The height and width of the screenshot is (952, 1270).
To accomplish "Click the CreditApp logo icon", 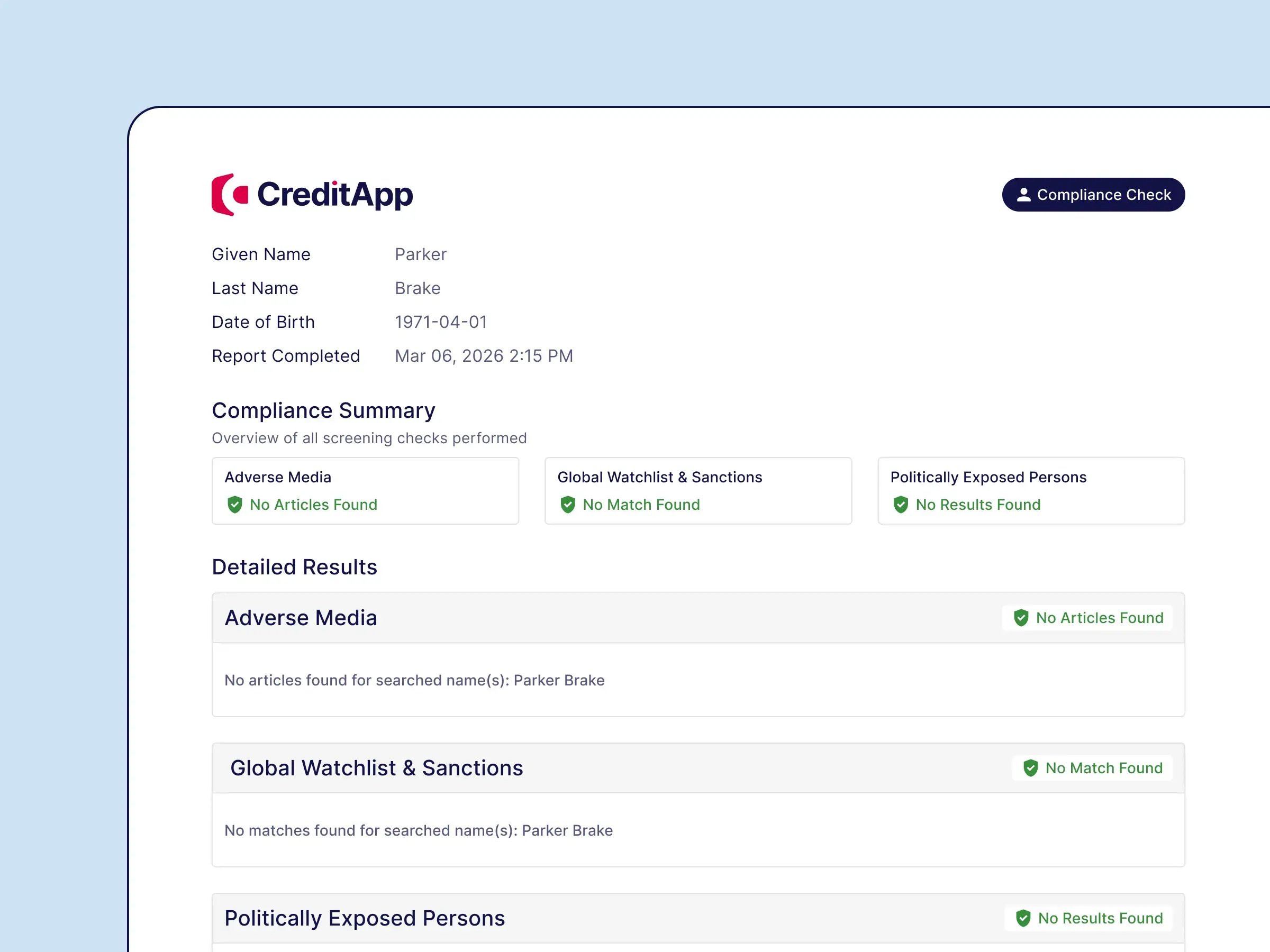I will (x=230, y=195).
